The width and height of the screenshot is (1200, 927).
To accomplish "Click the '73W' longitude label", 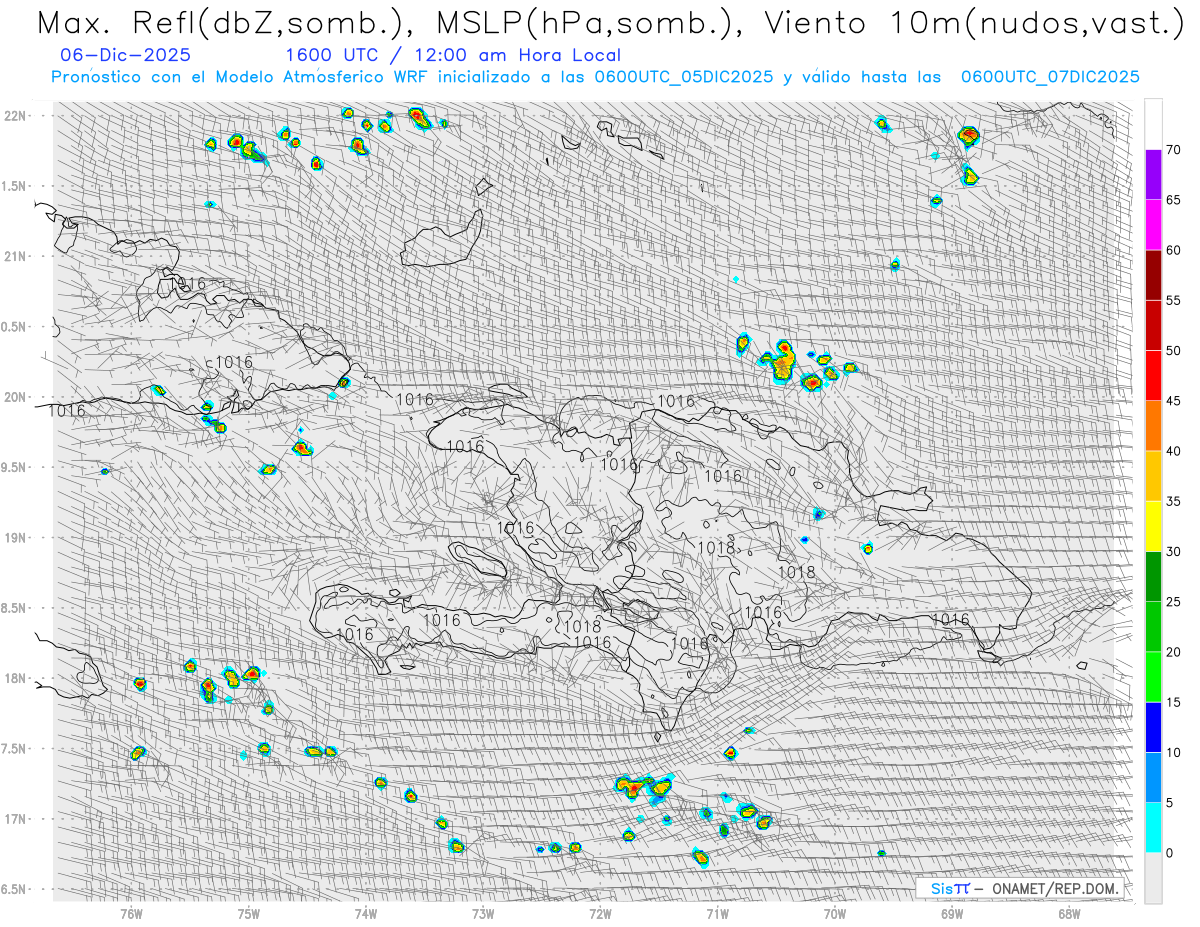I will pyautogui.click(x=483, y=913).
